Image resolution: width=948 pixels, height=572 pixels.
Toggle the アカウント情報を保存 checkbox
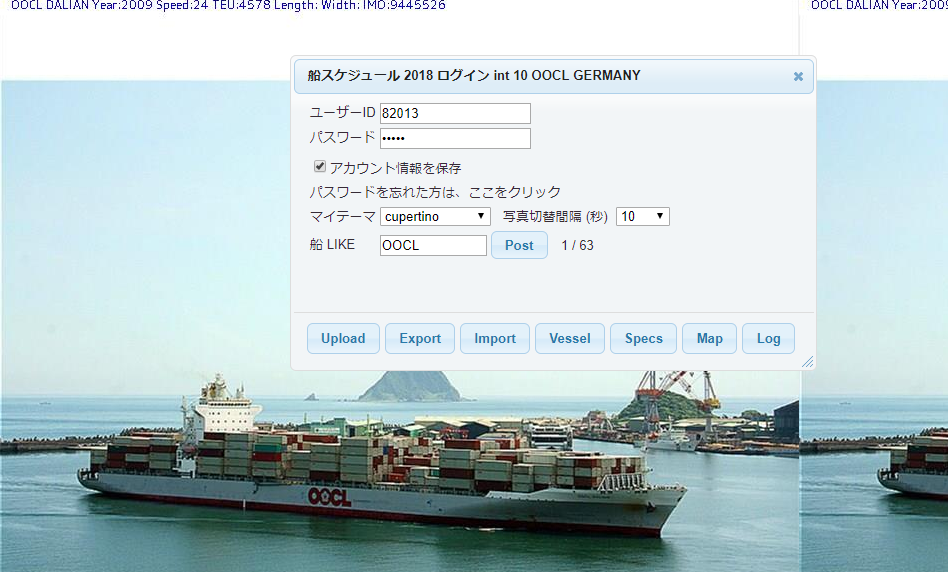click(x=320, y=166)
